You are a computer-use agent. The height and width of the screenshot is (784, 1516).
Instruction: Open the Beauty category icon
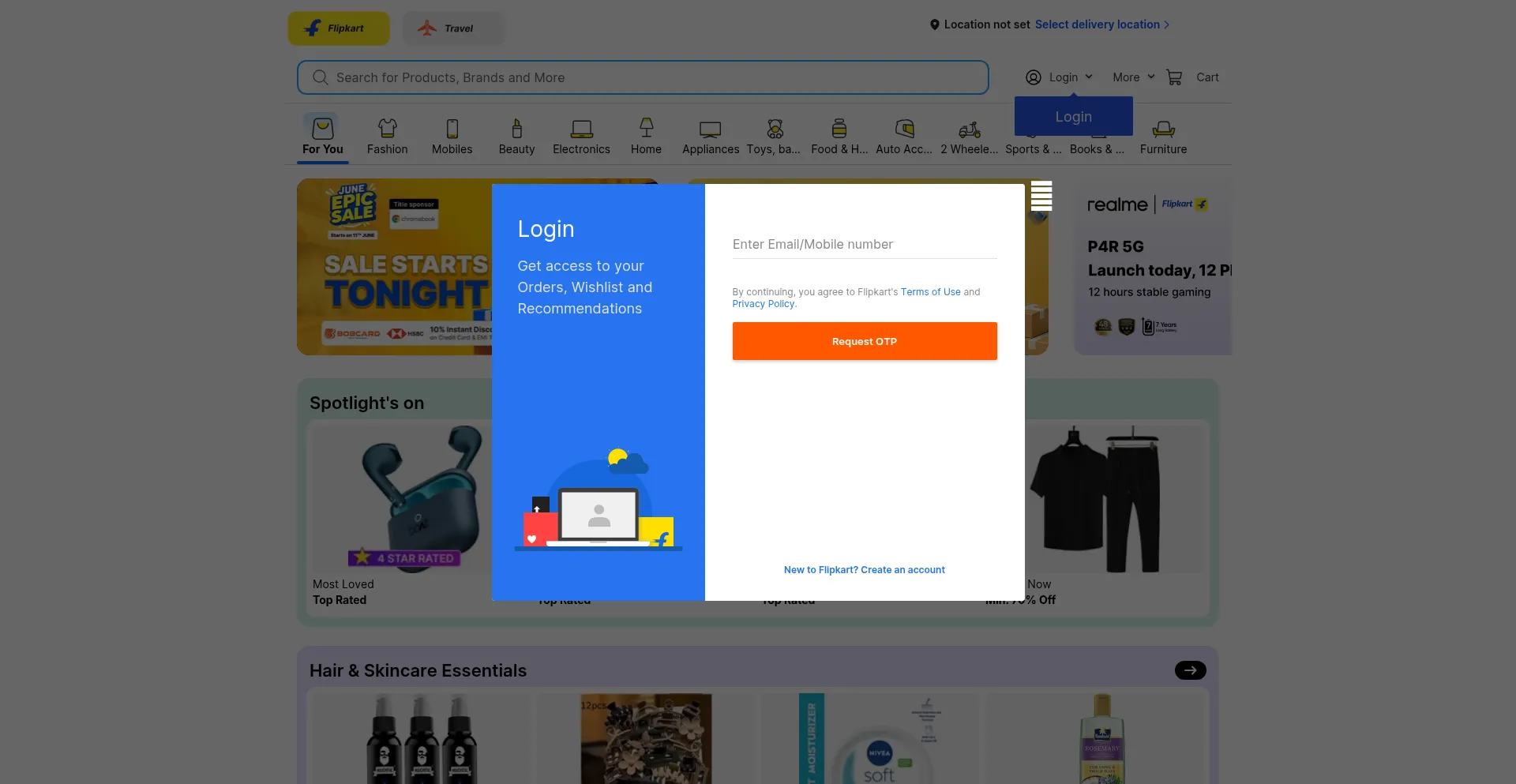pyautogui.click(x=517, y=128)
